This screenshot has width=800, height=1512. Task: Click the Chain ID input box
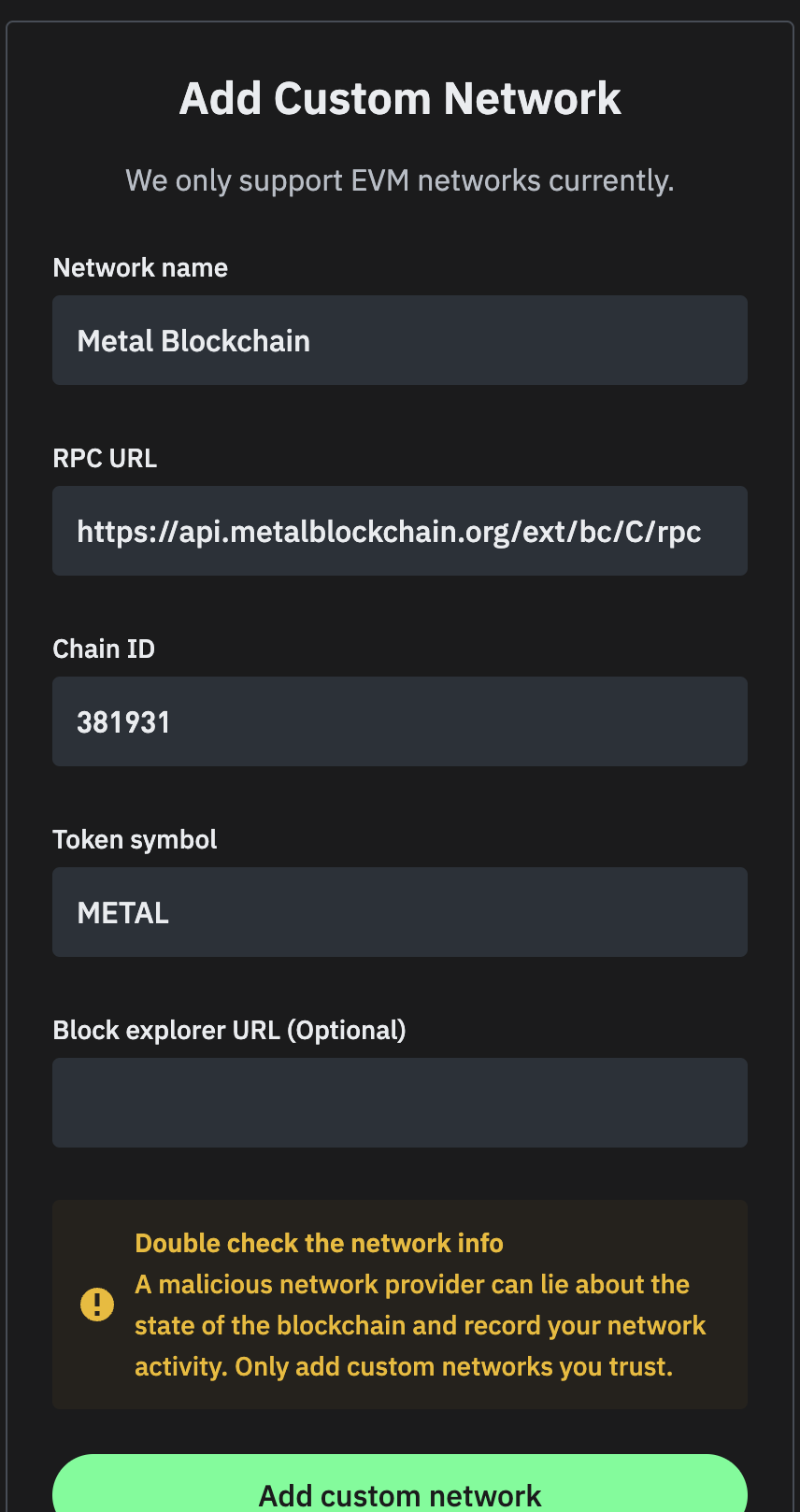(x=400, y=721)
